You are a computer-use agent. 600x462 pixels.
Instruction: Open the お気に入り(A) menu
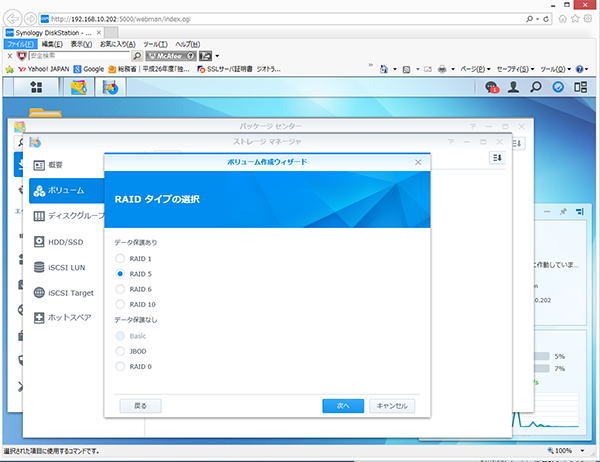point(118,44)
